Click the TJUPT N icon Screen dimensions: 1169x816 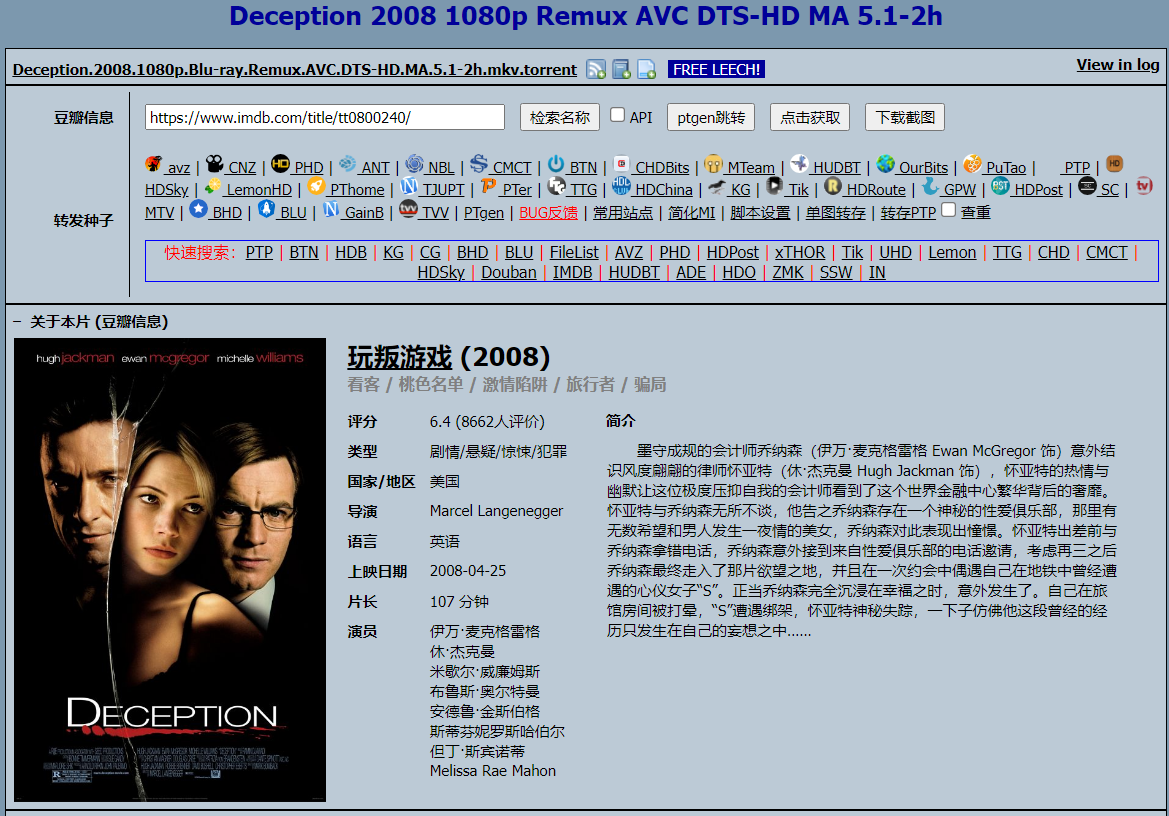[409, 186]
